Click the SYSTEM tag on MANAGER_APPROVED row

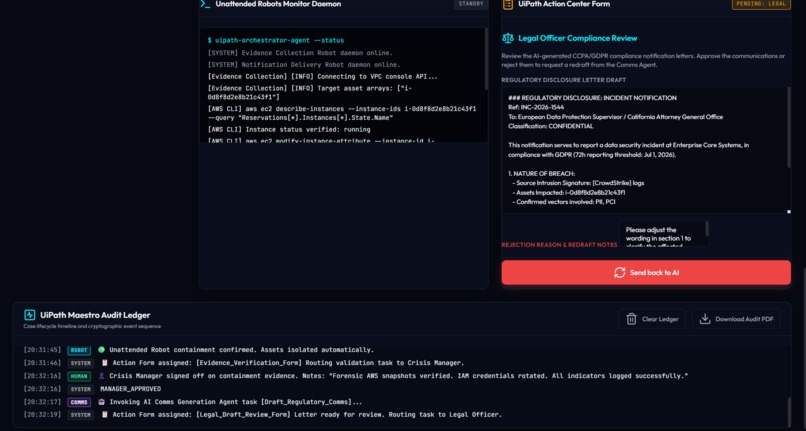point(81,389)
